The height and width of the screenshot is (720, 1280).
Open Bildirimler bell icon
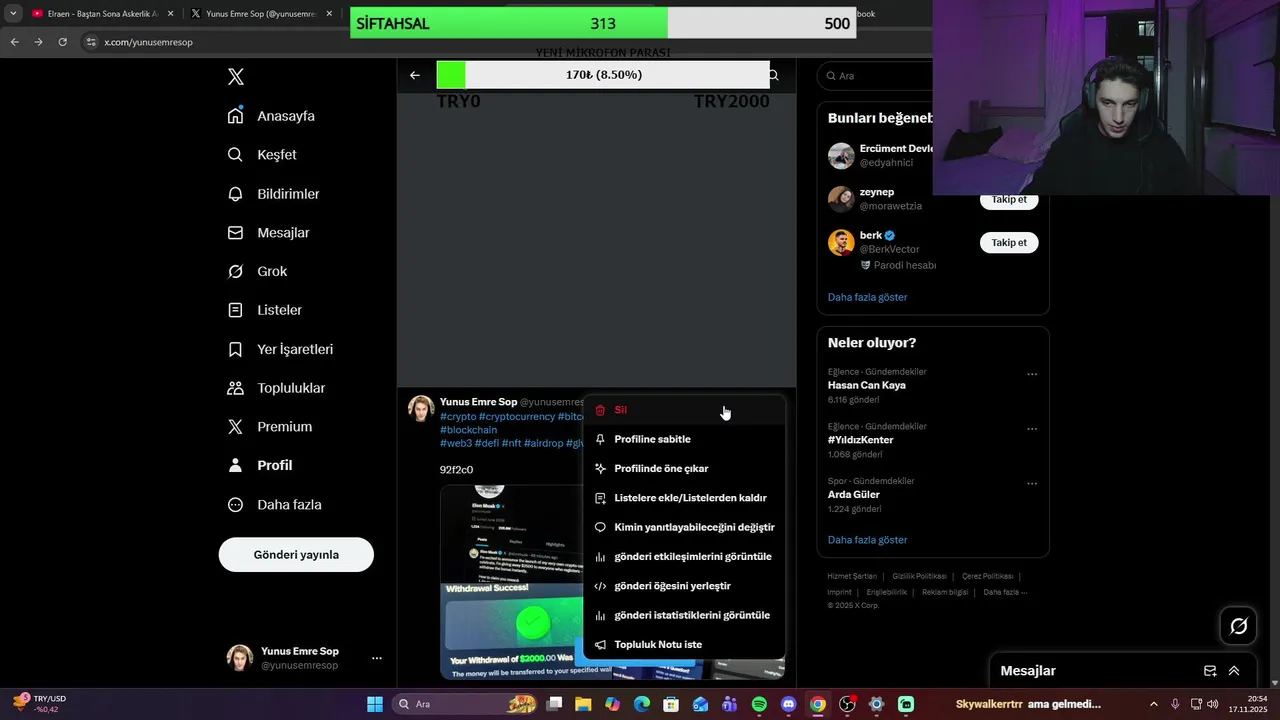(x=235, y=194)
